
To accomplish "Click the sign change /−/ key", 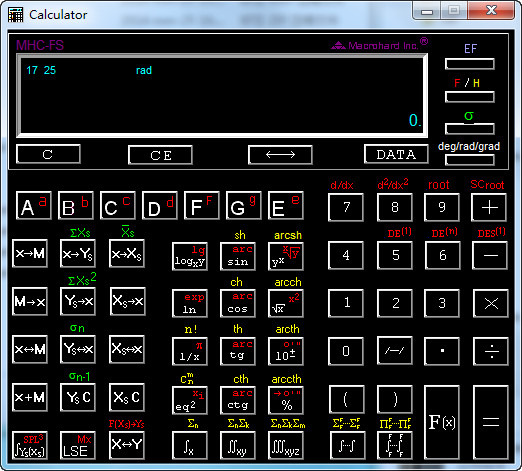I will (x=394, y=351).
